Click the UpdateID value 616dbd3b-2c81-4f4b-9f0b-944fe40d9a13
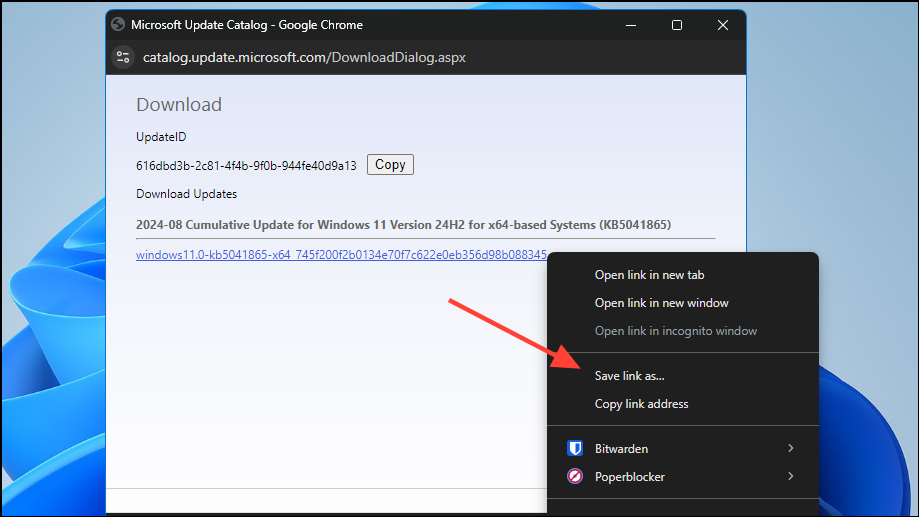 point(246,166)
